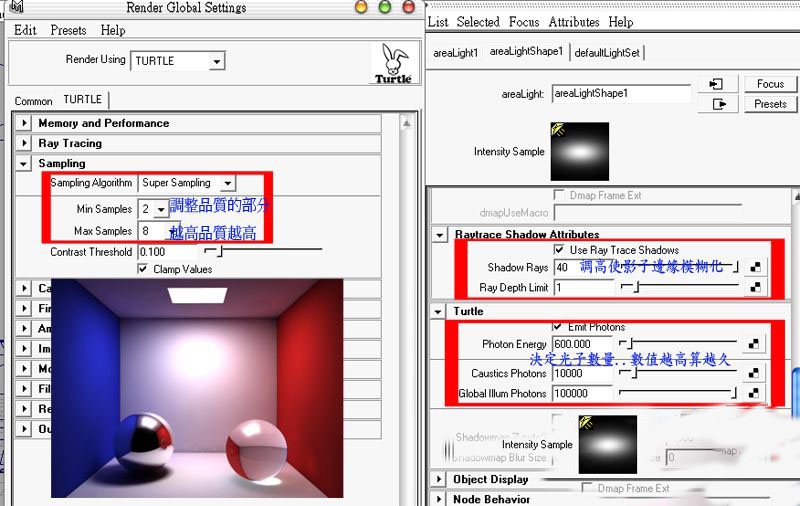The height and width of the screenshot is (506, 800).
Task: Click the Contrast Threshold value field
Action: pyautogui.click(x=168, y=252)
